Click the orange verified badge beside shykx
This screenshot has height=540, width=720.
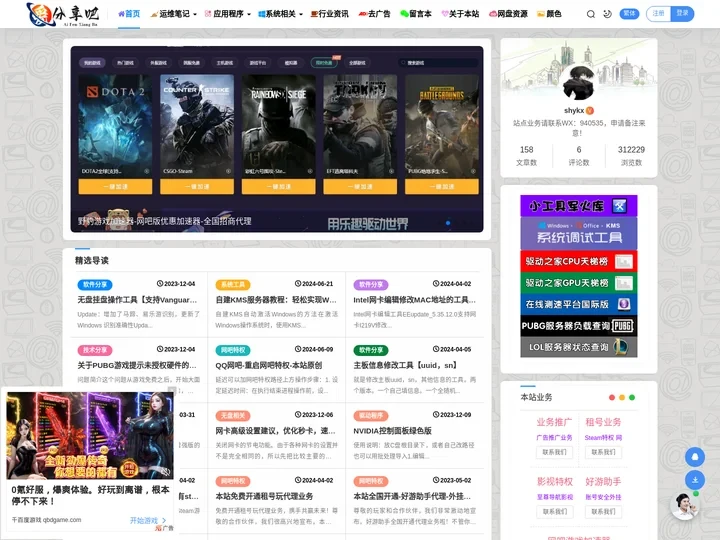(590, 111)
